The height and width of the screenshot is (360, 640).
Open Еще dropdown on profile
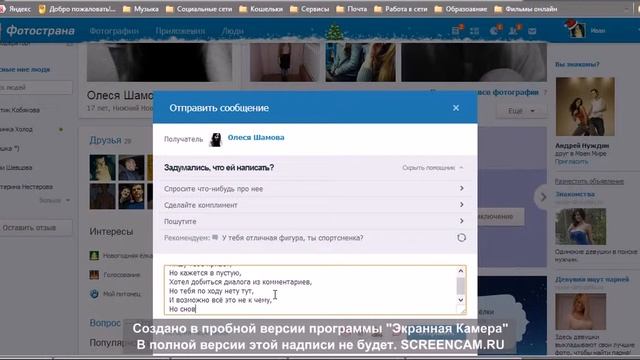(x=521, y=111)
